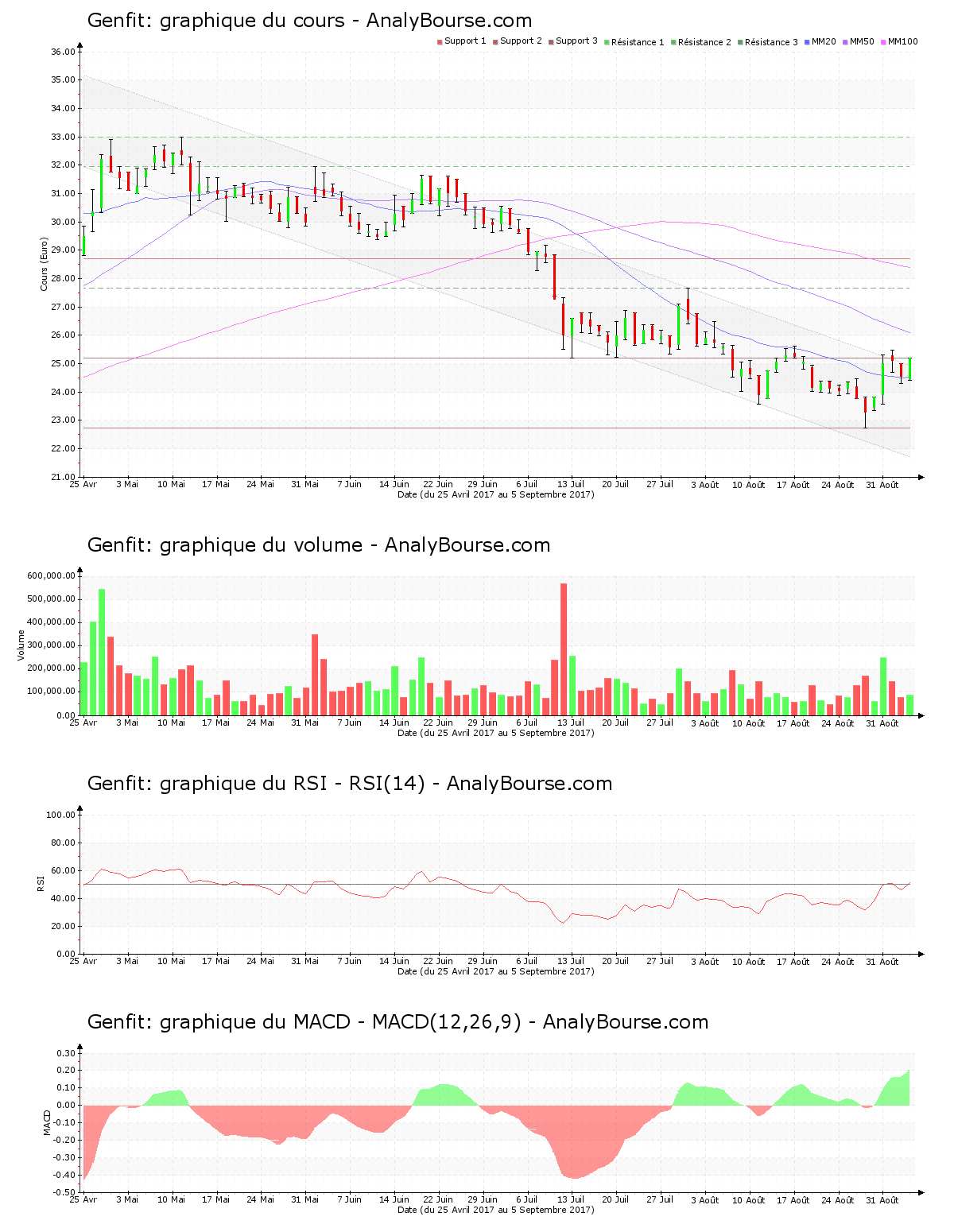Click the date range caption under the volume chart
The width and height of the screenshot is (954, 1232).
point(496,733)
